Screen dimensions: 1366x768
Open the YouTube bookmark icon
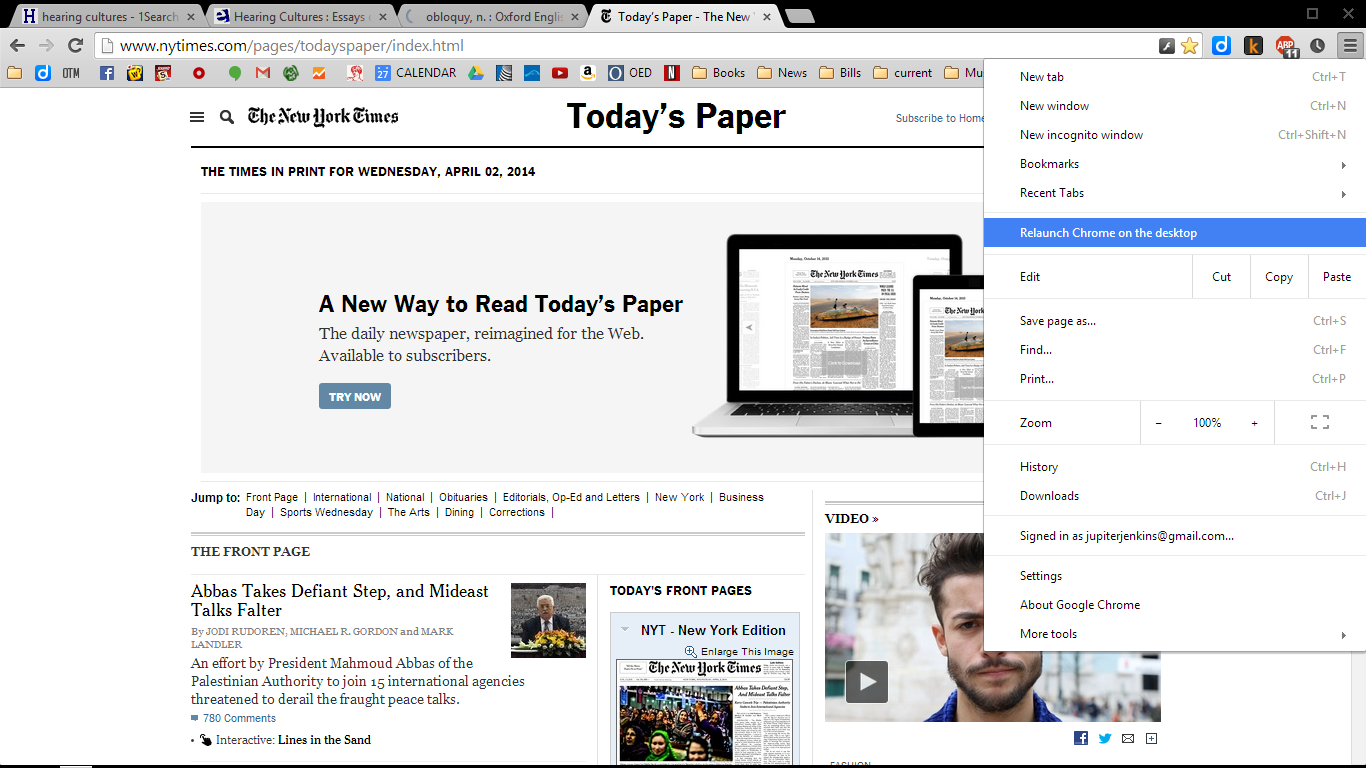click(x=560, y=73)
